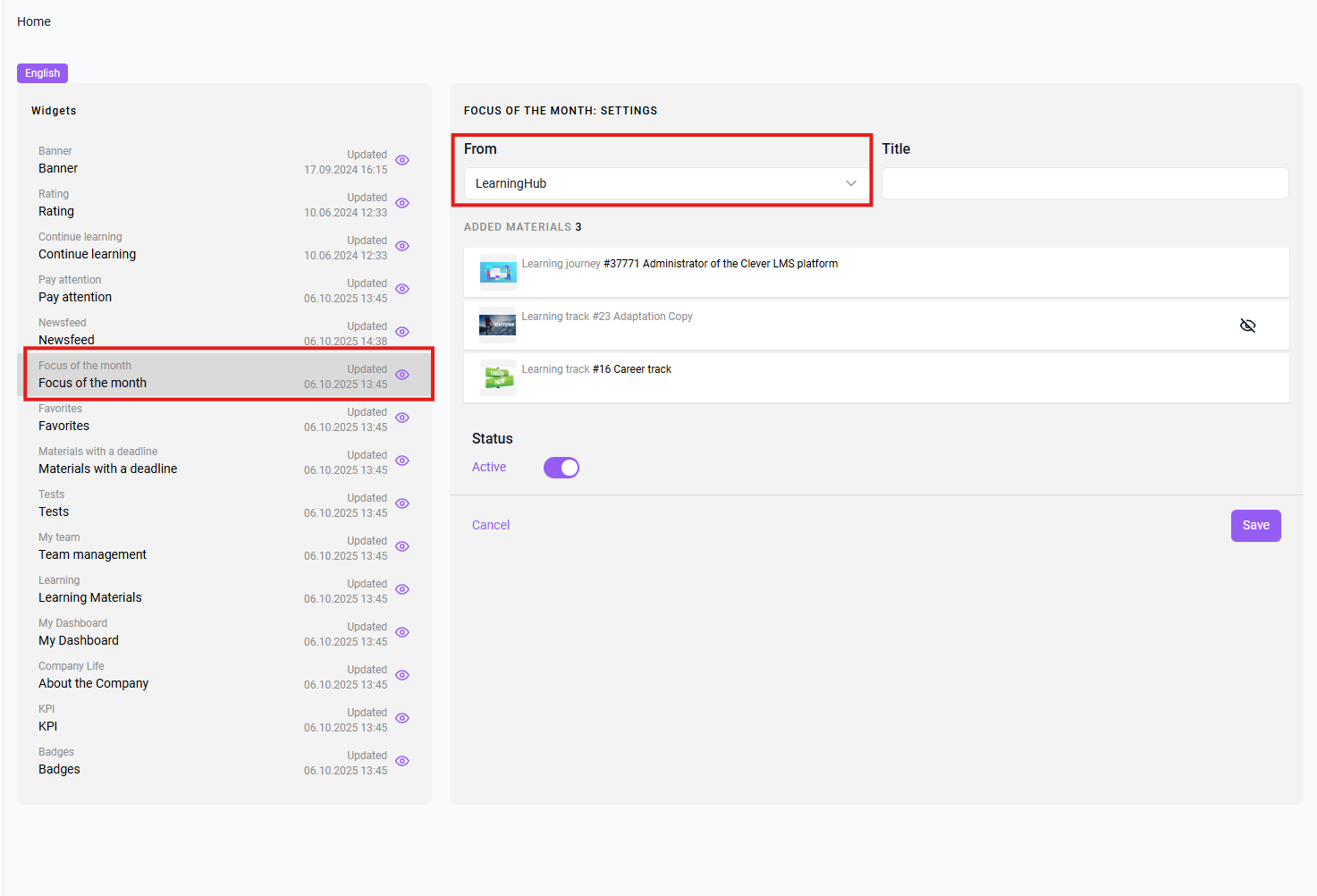This screenshot has height=896, width=1317.
Task: Open thumbnail of Career track material
Action: tap(498, 377)
